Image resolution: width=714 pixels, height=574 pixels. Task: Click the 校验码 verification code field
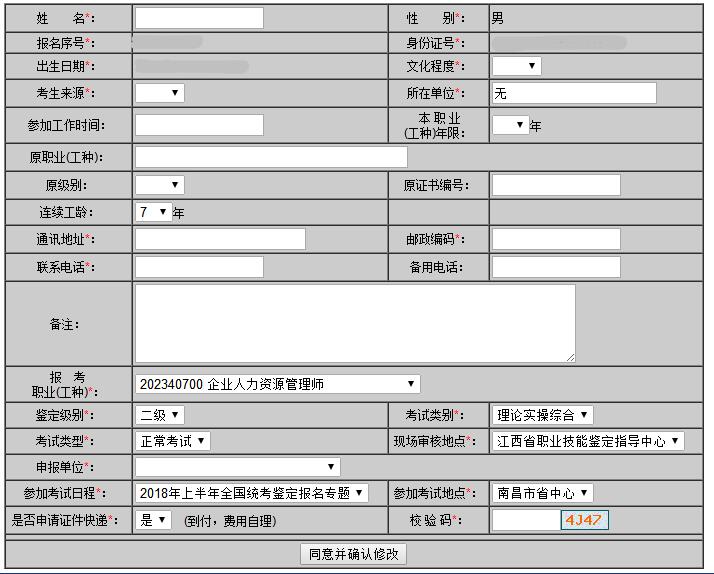pos(525,520)
